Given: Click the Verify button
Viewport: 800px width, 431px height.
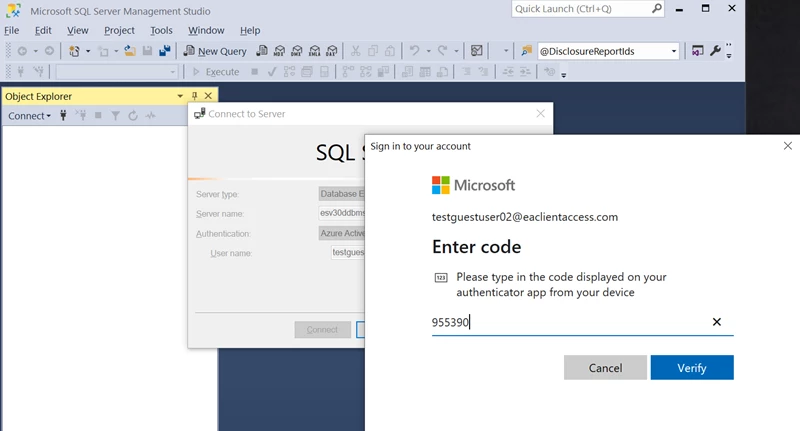Looking at the screenshot, I should point(692,368).
